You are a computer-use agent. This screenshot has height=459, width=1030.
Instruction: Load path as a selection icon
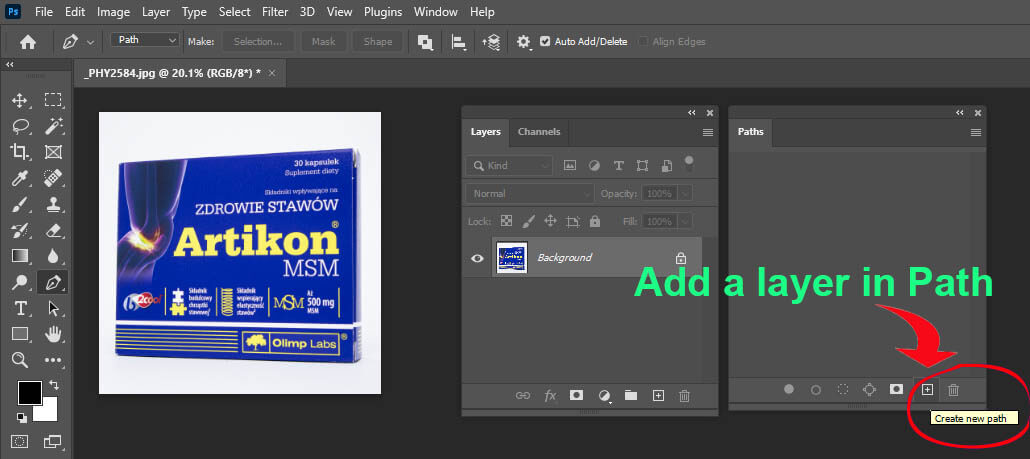pyautogui.click(x=843, y=389)
